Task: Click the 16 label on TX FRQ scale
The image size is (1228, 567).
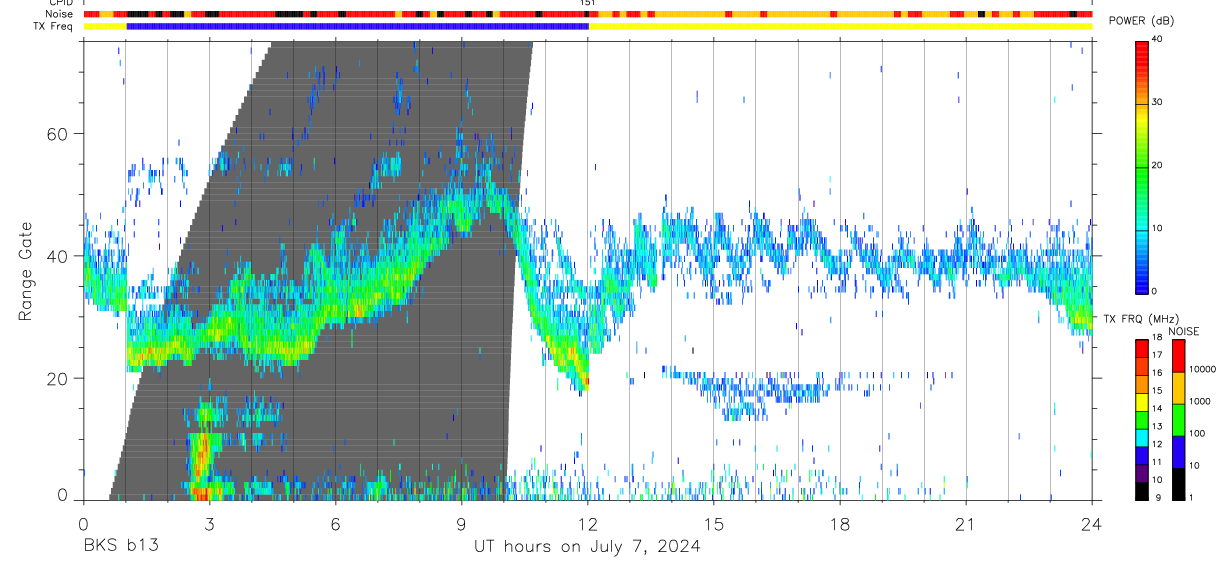Action: click(x=1158, y=373)
